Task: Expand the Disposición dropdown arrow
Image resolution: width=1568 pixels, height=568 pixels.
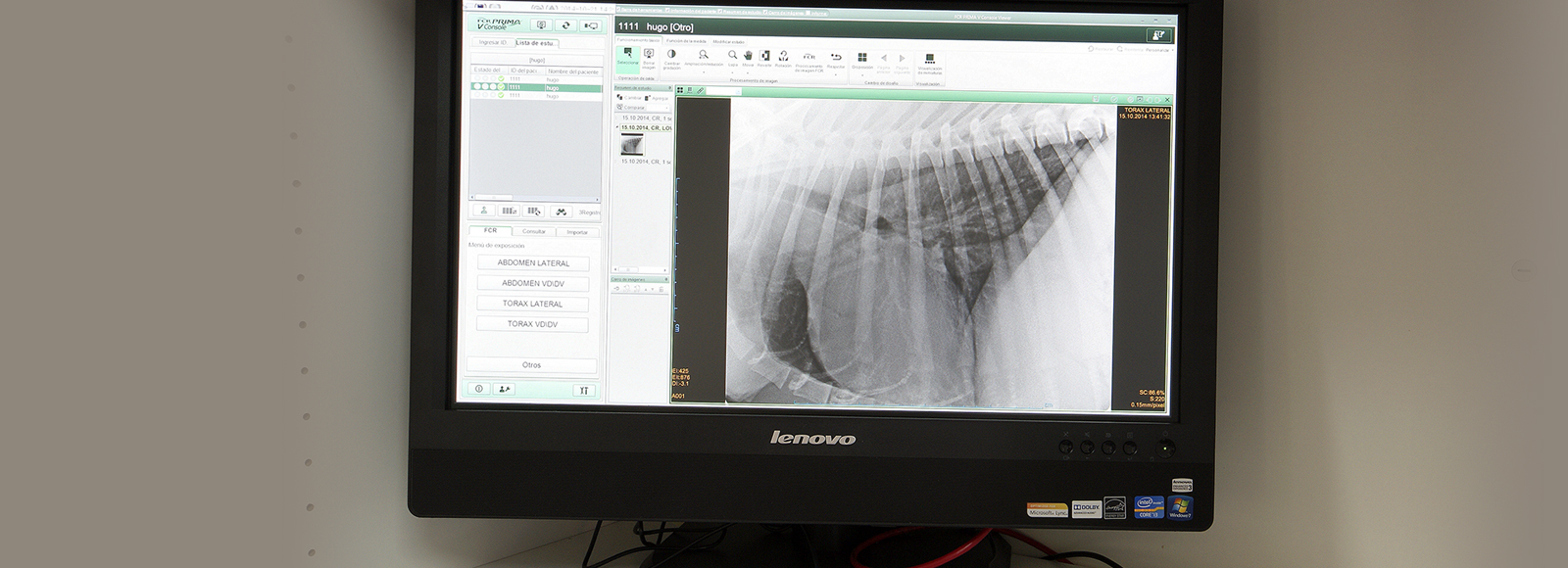Action: 862,74
